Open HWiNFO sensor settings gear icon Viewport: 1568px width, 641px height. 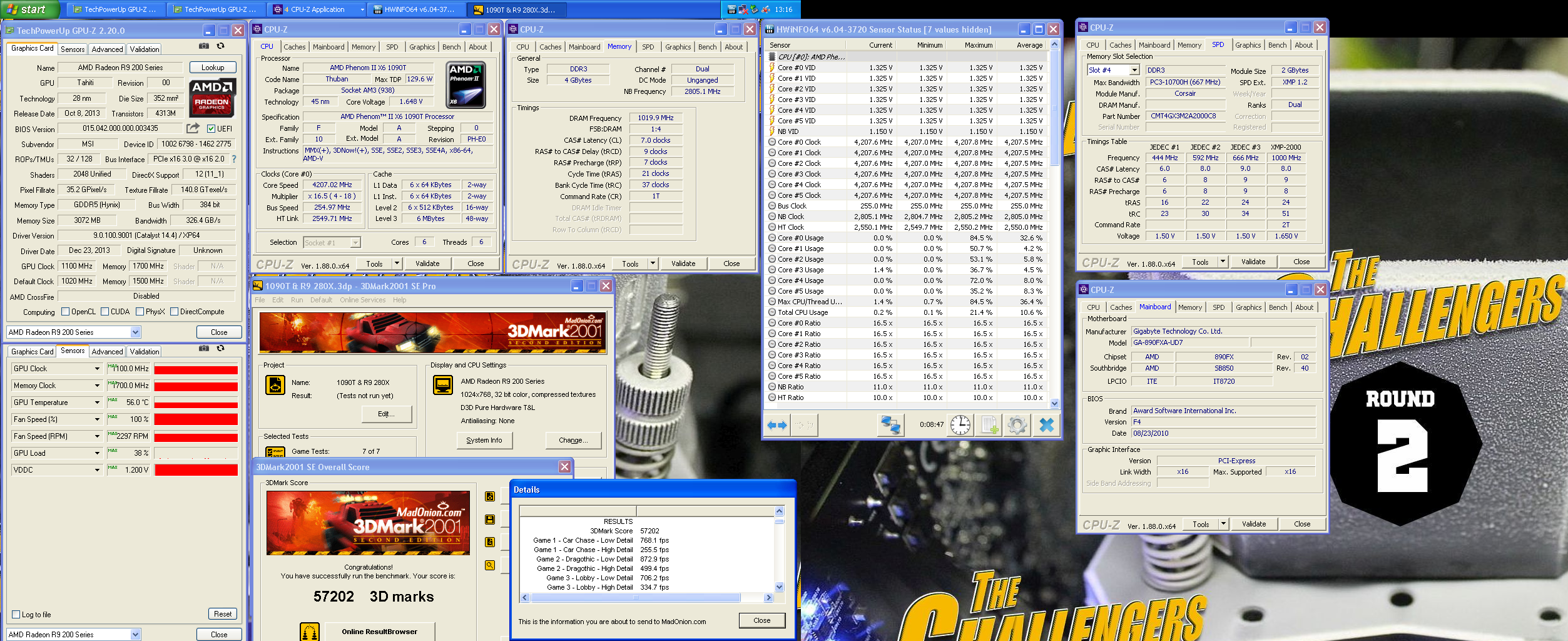[1017, 425]
